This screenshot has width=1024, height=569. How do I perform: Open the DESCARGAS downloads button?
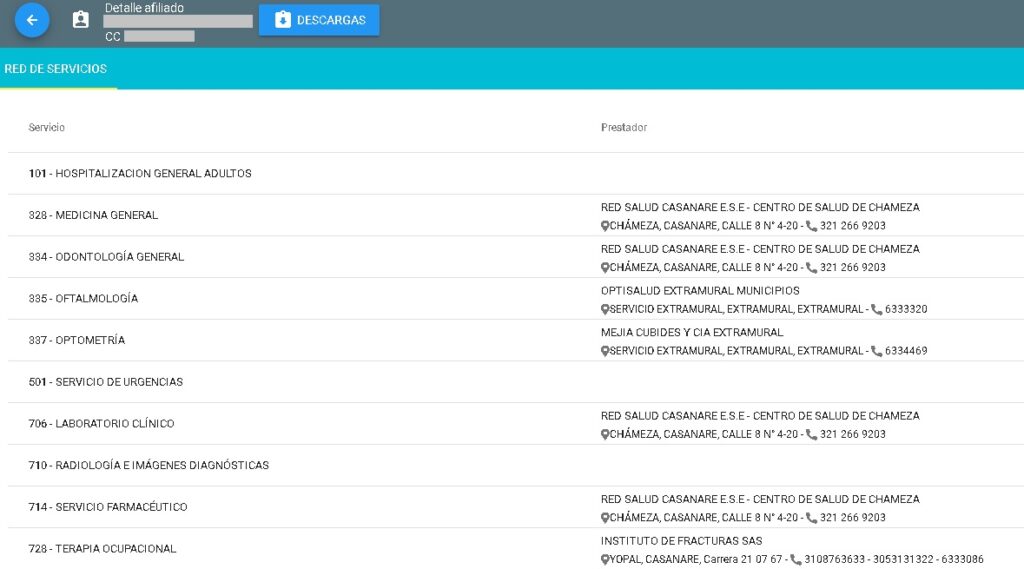coord(319,20)
